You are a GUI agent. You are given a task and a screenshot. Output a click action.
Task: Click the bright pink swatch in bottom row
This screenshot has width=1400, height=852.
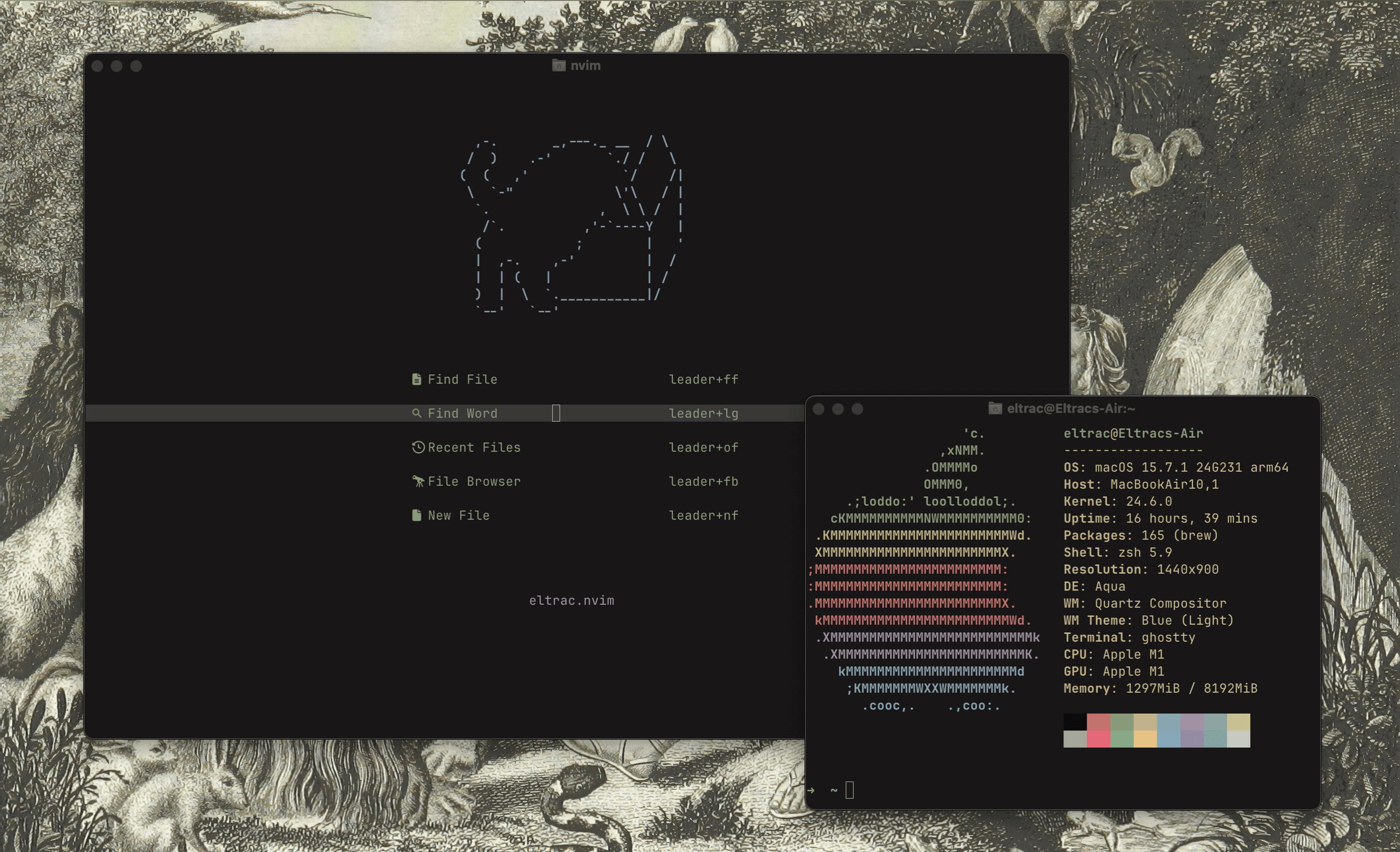click(x=1098, y=739)
